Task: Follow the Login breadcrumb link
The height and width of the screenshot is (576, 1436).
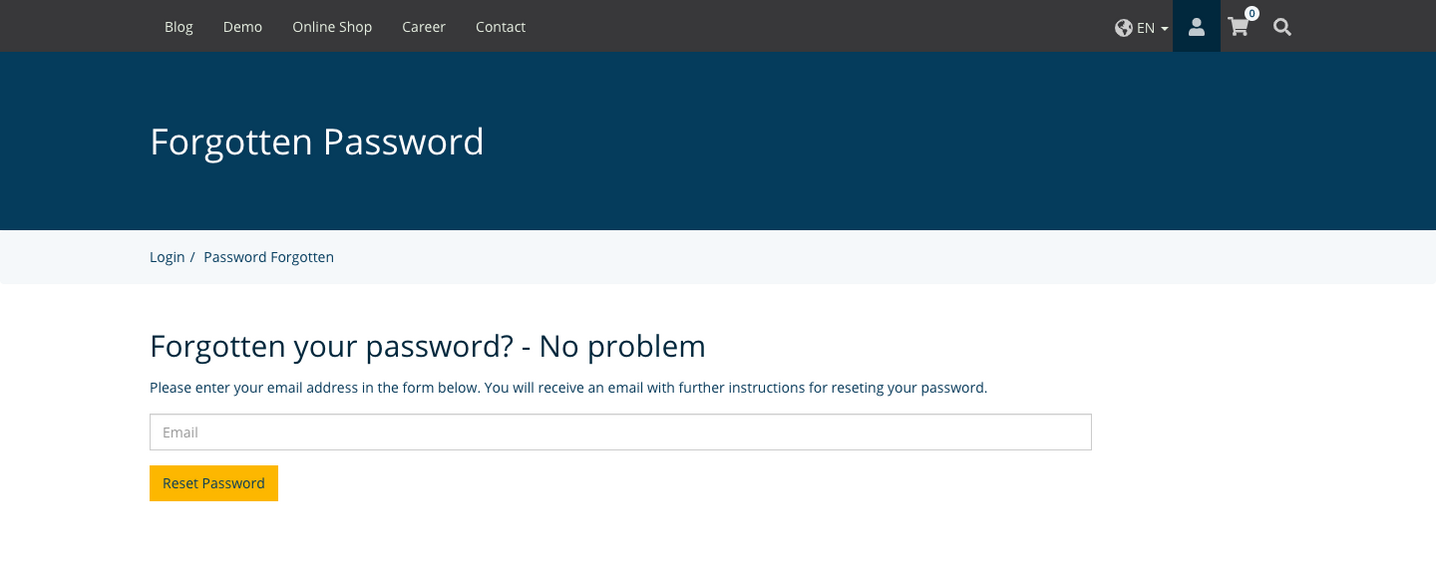Action: tap(167, 256)
